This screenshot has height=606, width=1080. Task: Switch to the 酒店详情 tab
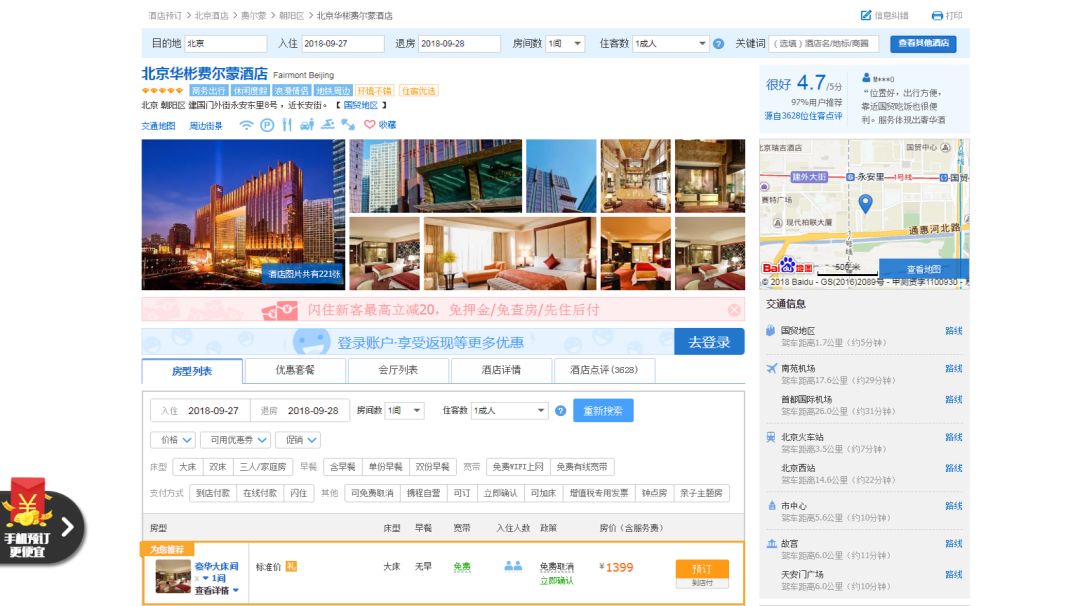(501, 370)
